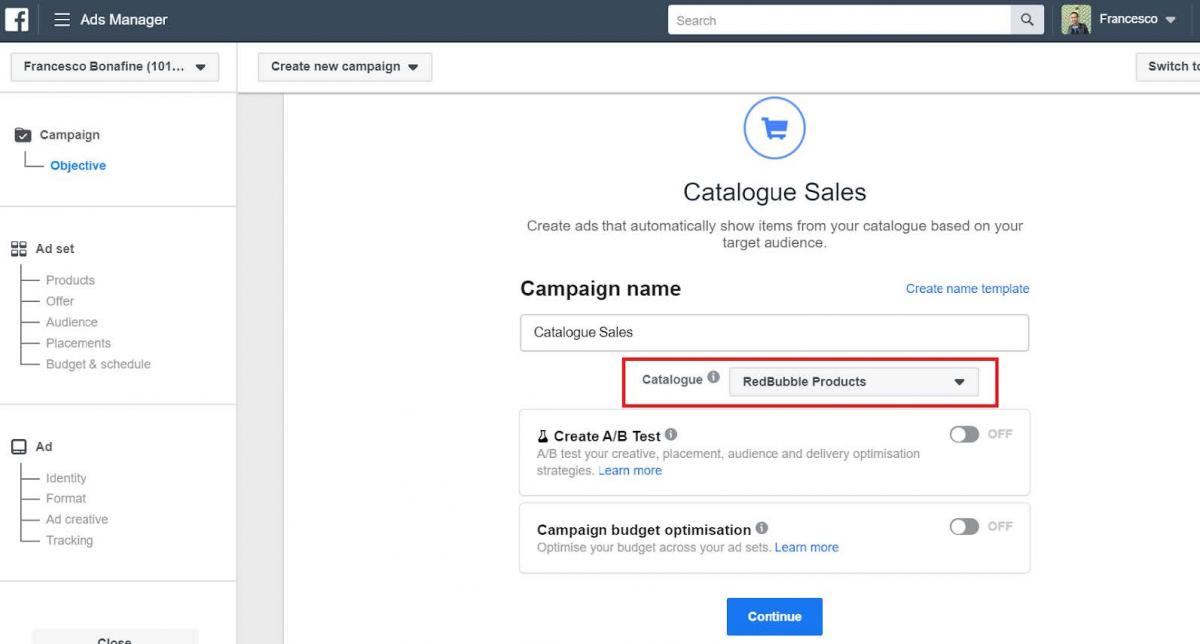This screenshot has height=644, width=1200.
Task: Open Budget & schedule step
Action: [x=98, y=364]
